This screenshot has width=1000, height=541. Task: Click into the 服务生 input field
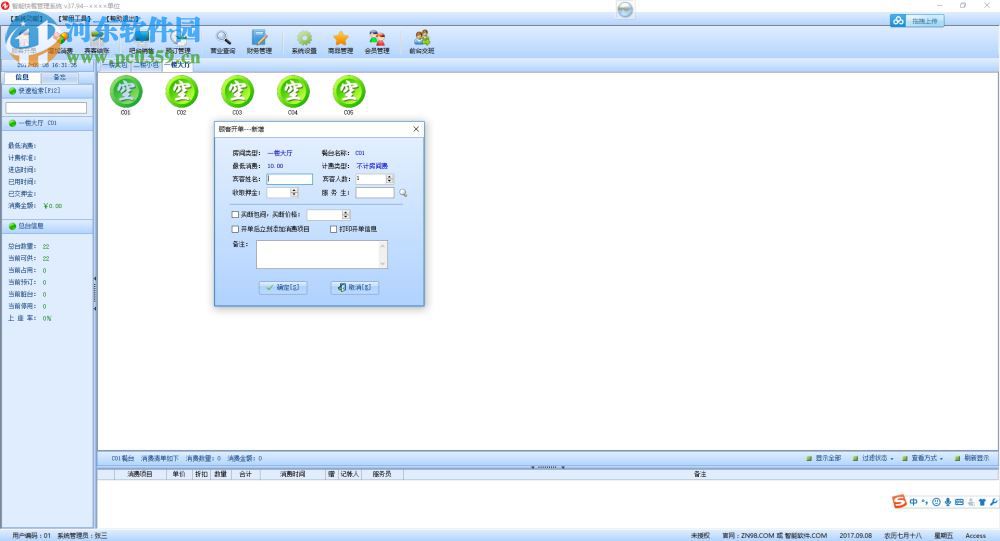[x=375, y=193]
